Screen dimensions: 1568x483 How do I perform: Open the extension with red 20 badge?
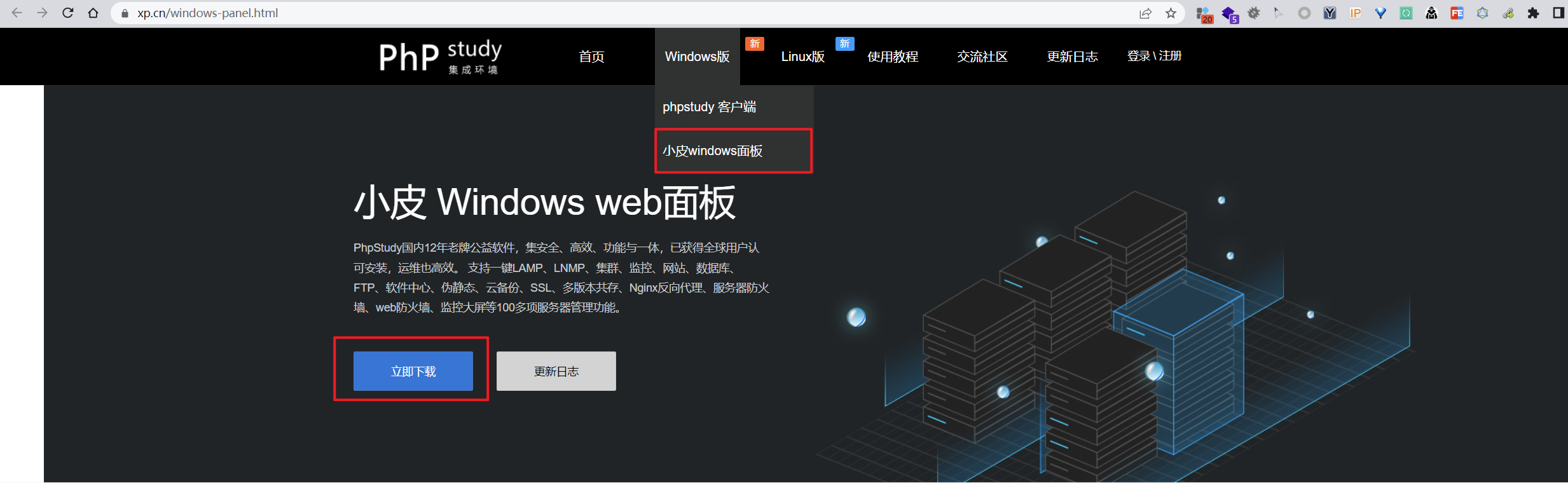pos(1204,14)
